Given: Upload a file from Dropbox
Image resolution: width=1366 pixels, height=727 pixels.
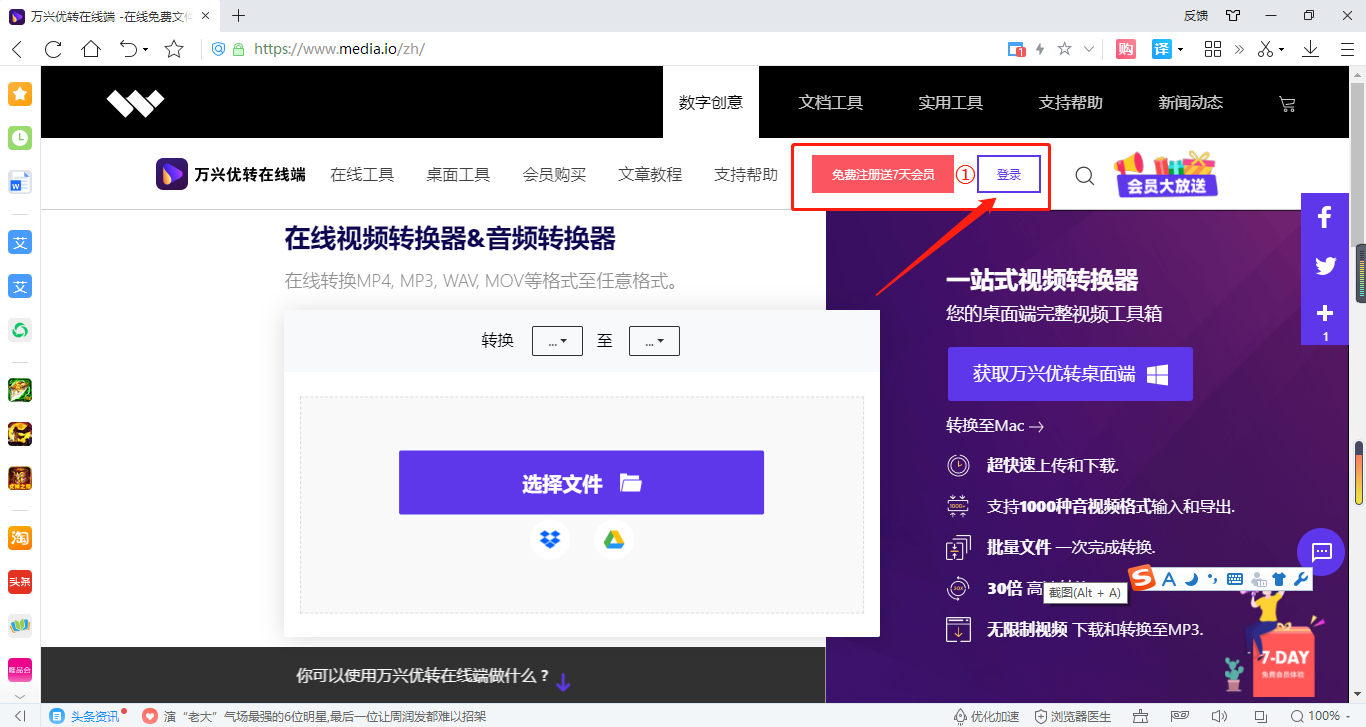Looking at the screenshot, I should tap(549, 539).
